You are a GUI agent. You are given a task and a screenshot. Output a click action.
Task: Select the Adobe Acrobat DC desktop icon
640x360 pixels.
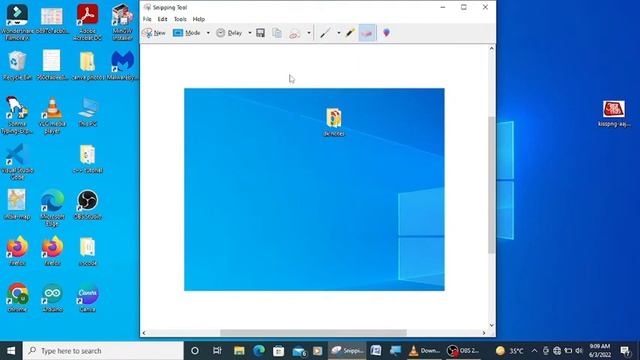coord(87,22)
